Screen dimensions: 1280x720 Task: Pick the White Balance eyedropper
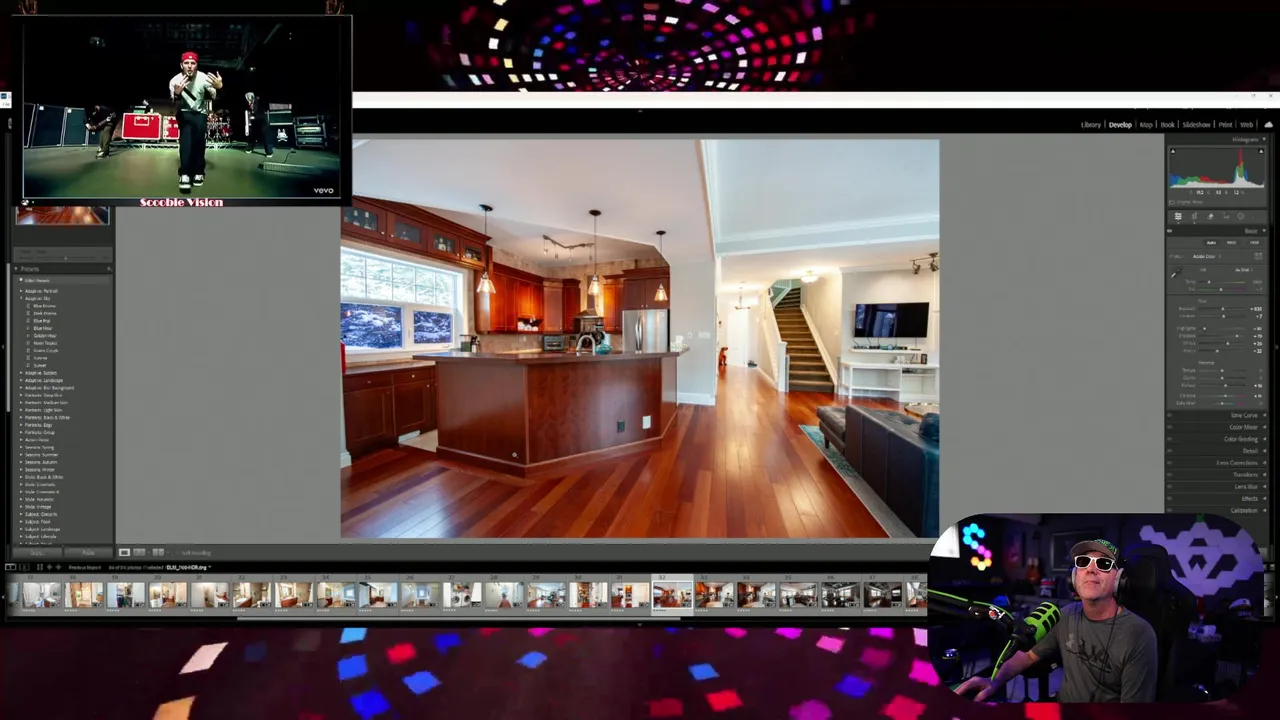pyautogui.click(x=1176, y=274)
